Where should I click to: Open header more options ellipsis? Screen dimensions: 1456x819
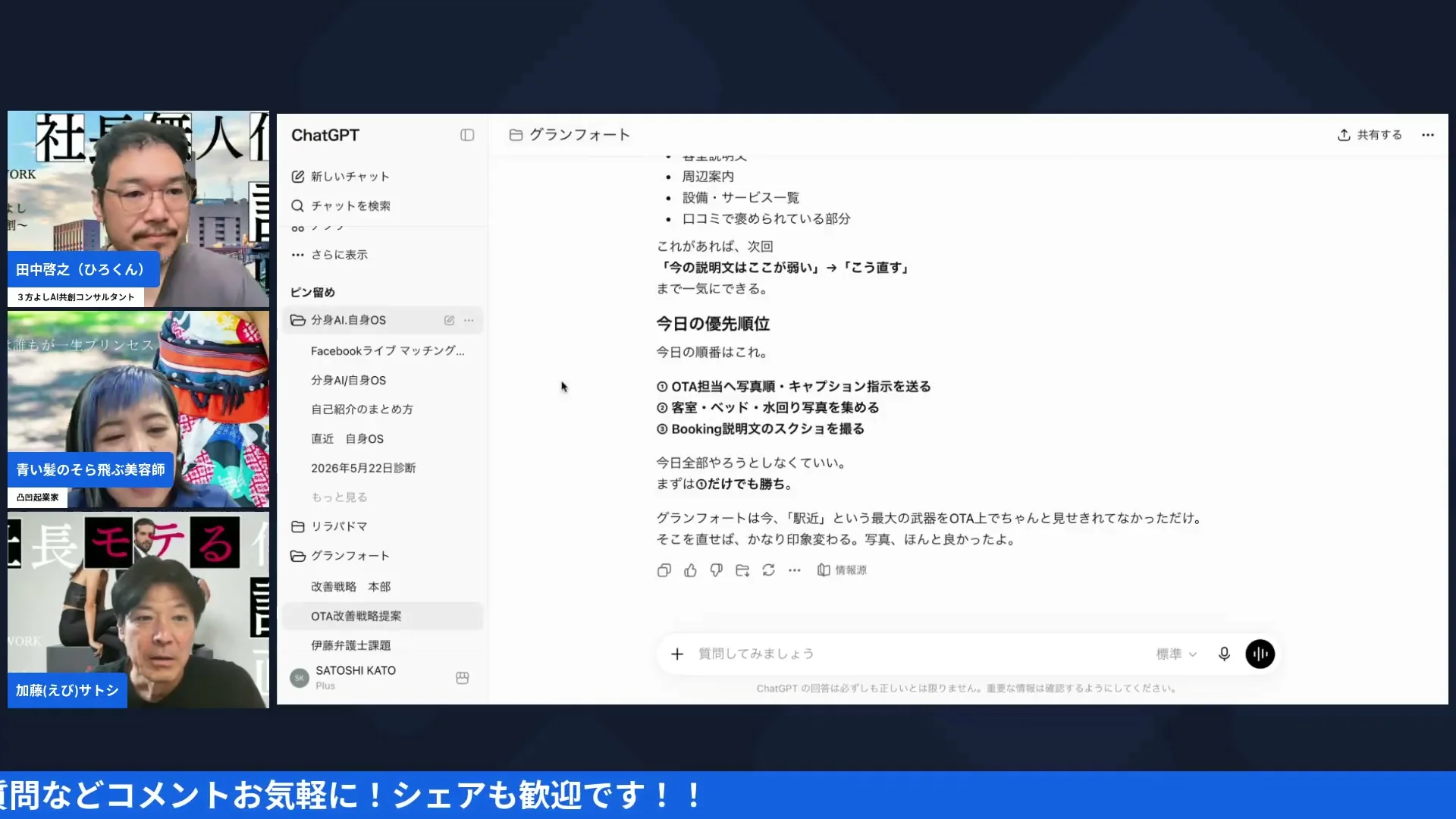point(1428,135)
